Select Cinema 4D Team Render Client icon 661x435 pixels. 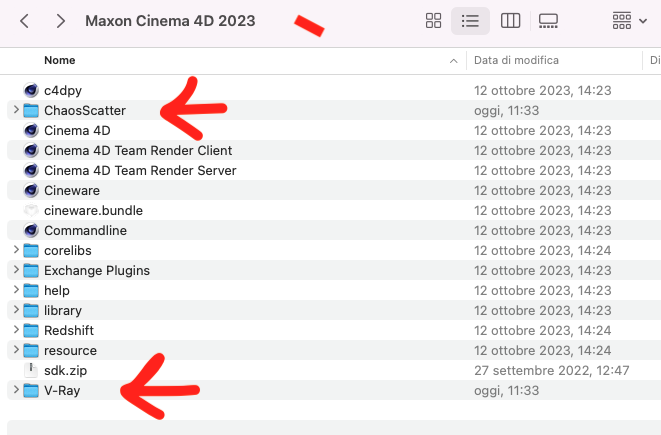(x=31, y=150)
